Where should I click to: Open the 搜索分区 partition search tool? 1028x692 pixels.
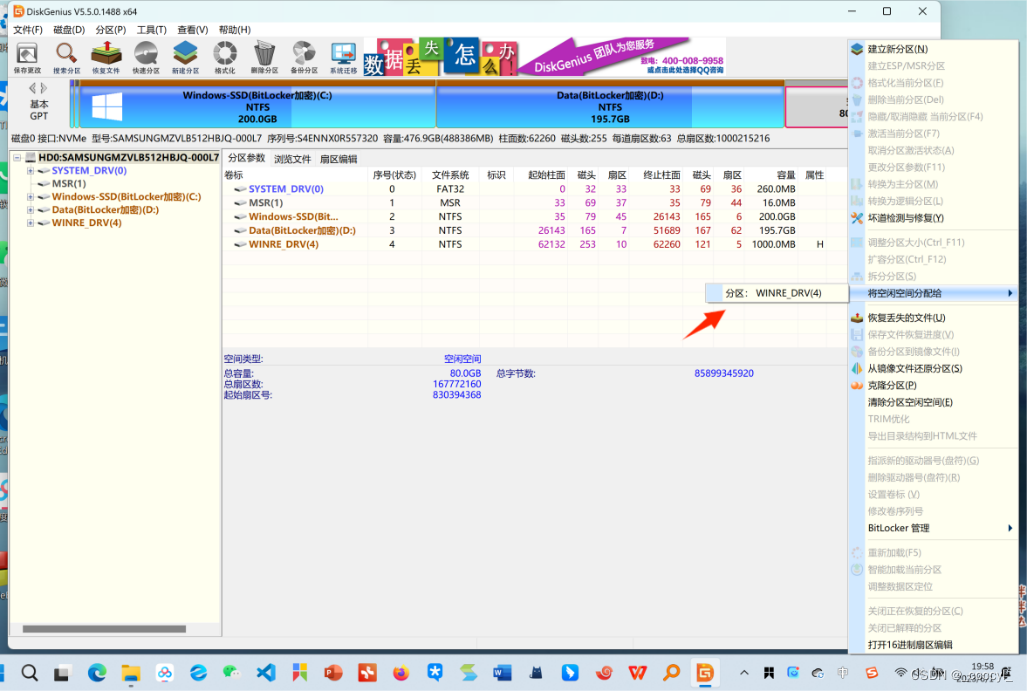tap(66, 58)
